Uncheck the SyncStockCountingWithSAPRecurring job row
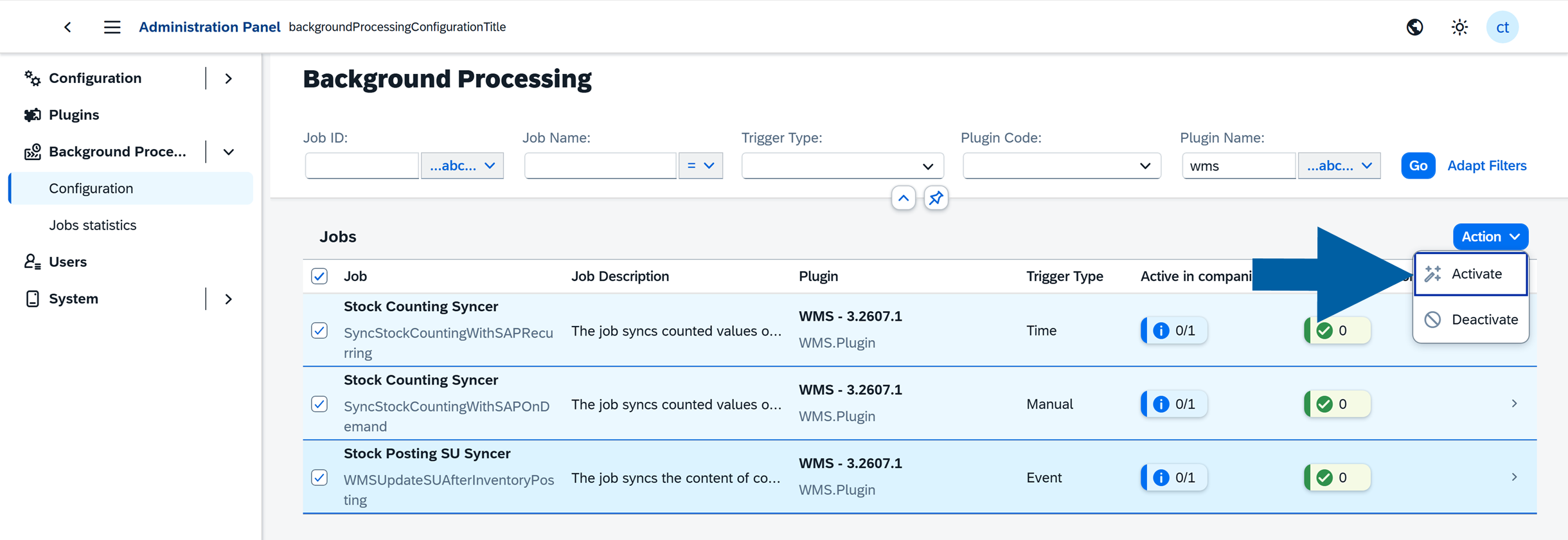1568x540 pixels. (x=319, y=330)
